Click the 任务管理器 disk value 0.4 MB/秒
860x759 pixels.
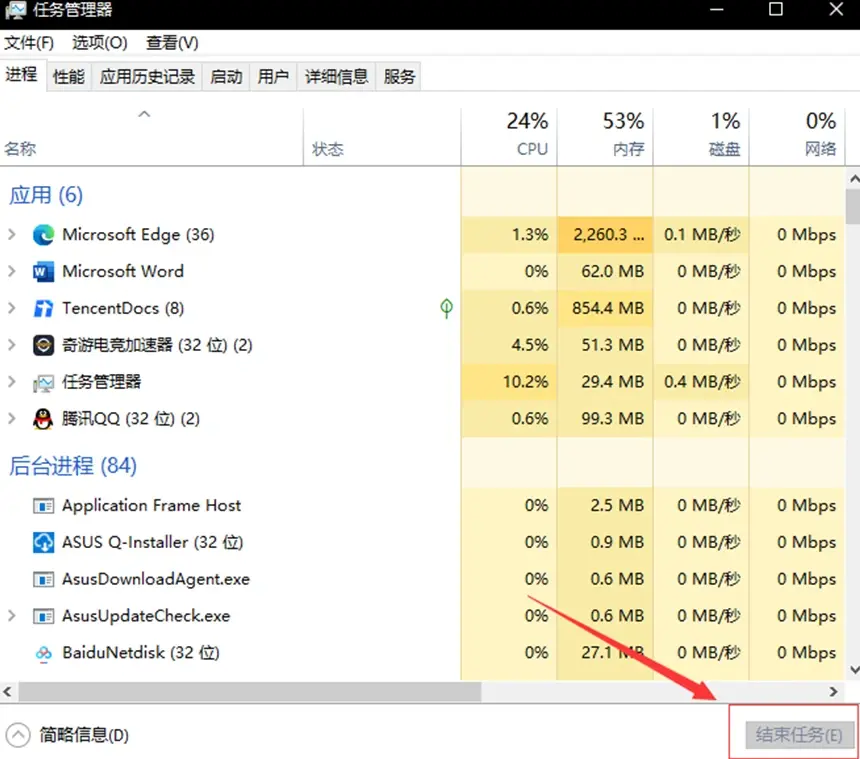[702, 382]
